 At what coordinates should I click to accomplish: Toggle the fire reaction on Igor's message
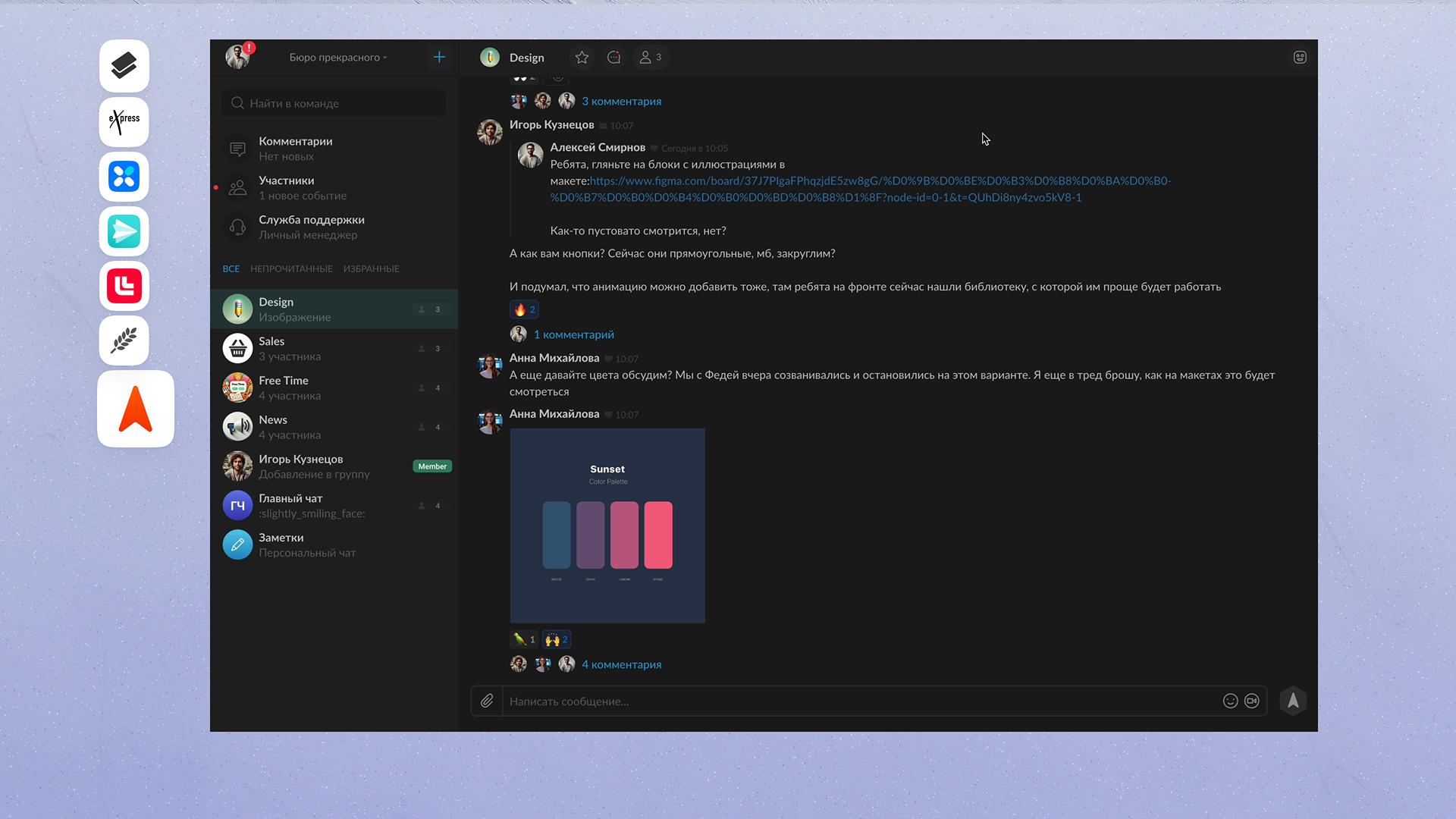[x=524, y=309]
